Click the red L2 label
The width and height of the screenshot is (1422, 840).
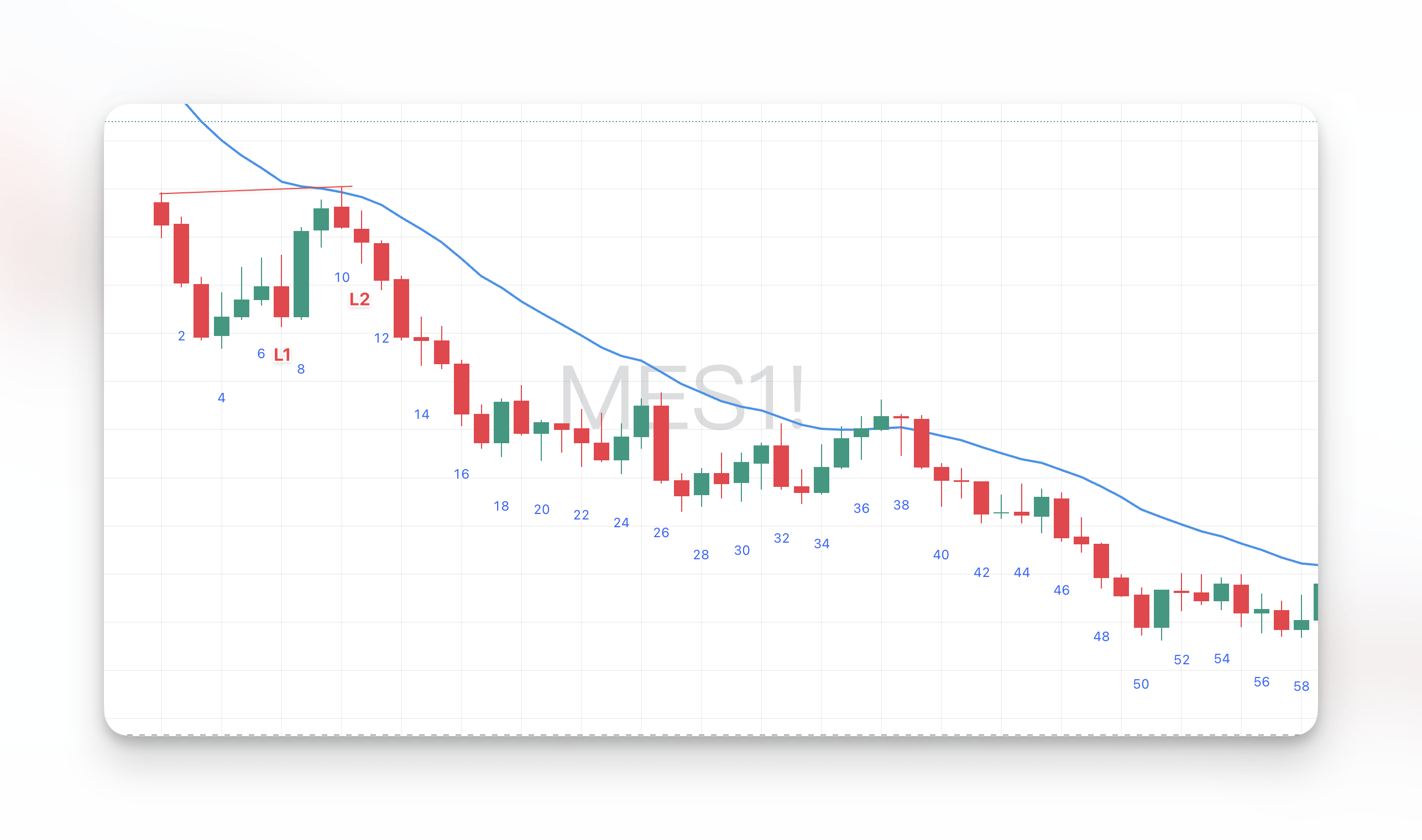pos(359,299)
